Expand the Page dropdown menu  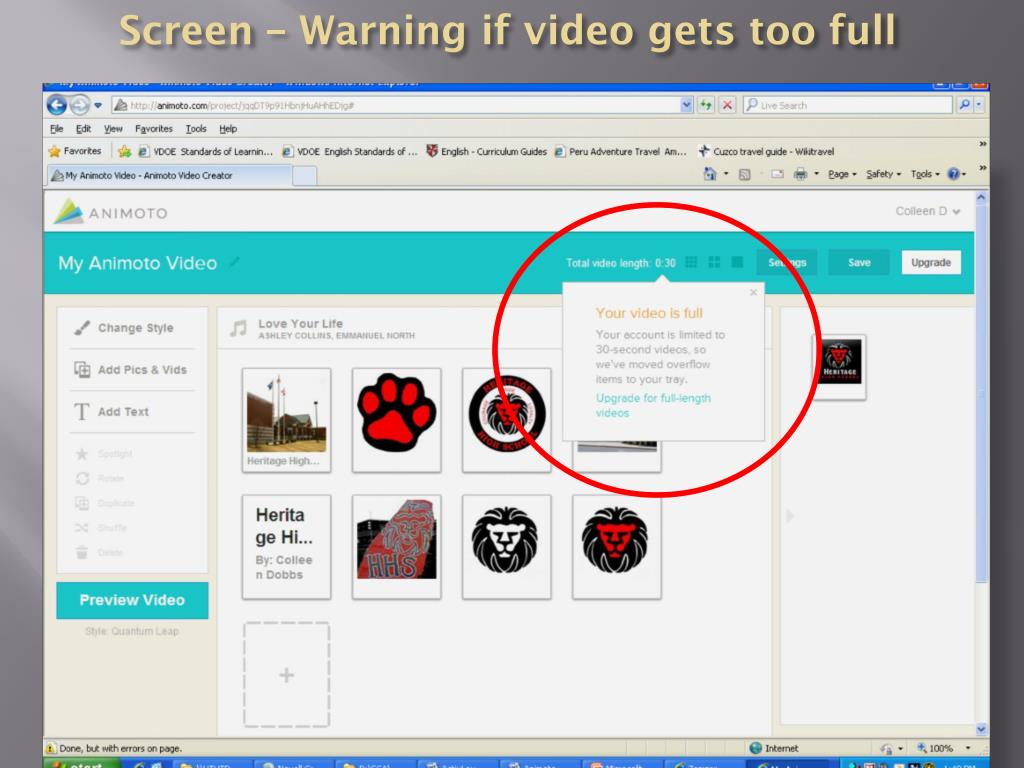(842, 174)
